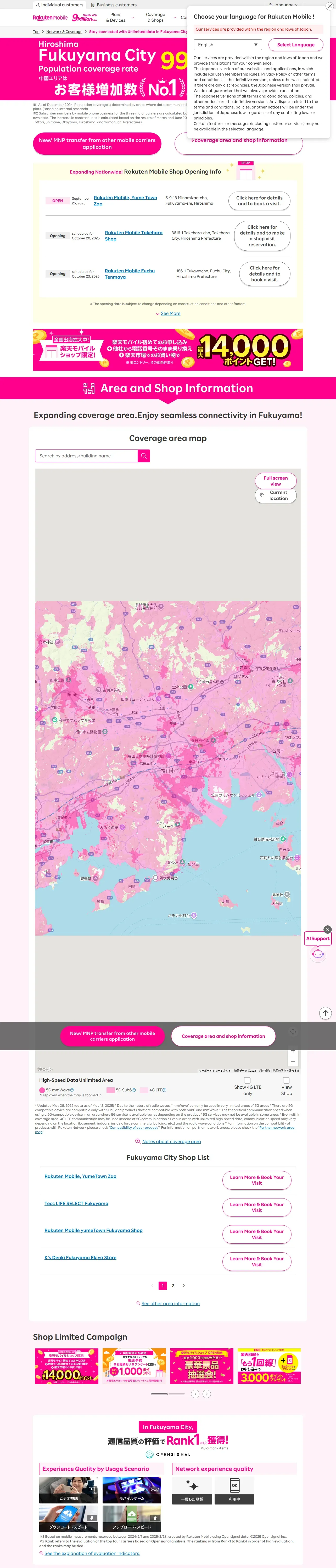Show next campaign carousel slide
The height and width of the screenshot is (1568, 336).
(207, 1394)
